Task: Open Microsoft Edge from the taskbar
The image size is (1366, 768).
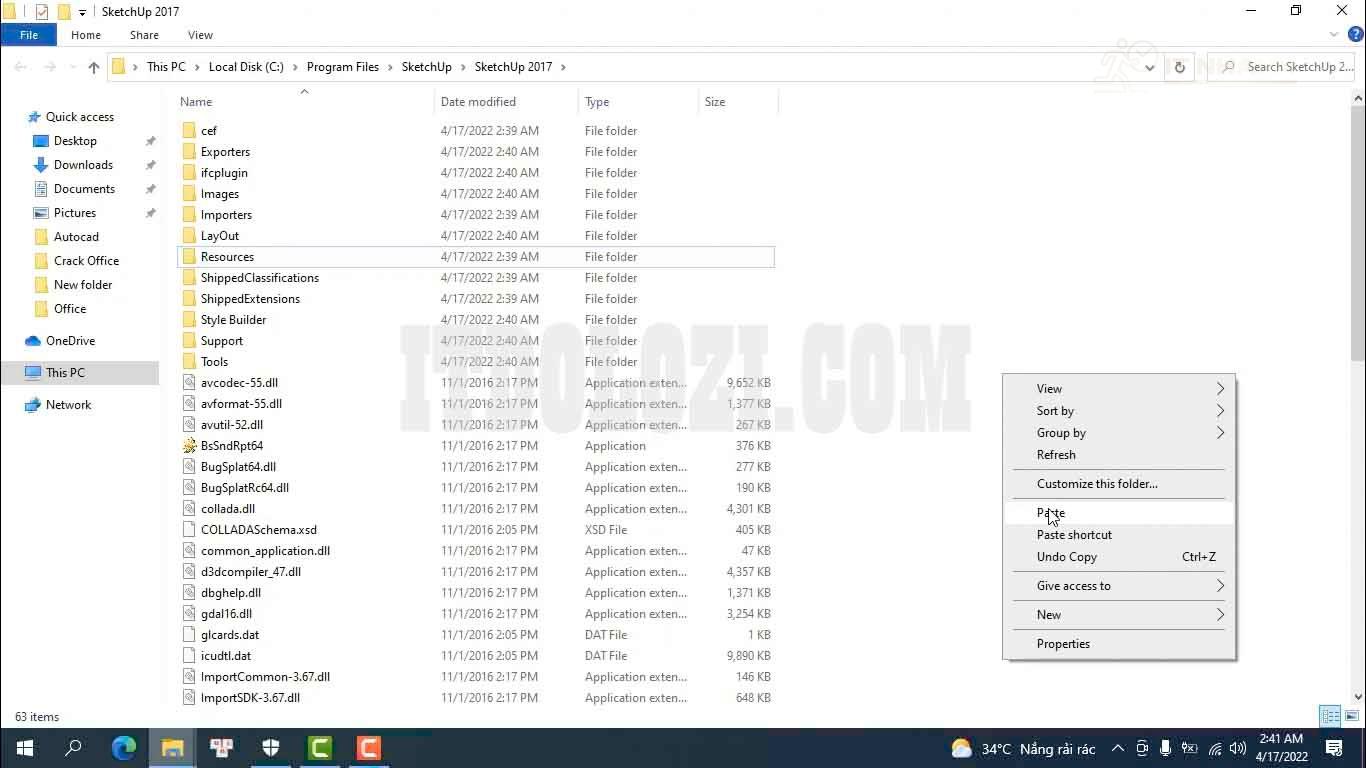Action: [x=124, y=748]
